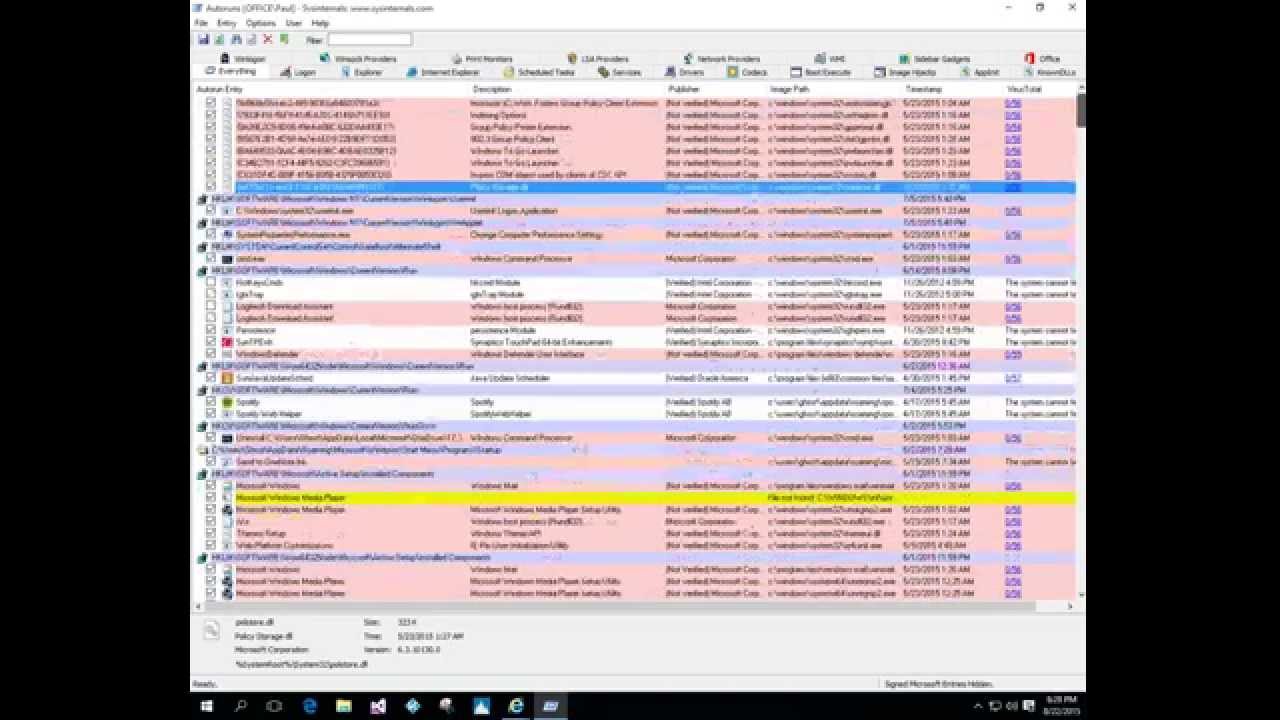Click the green Spotify entry icon
The height and width of the screenshot is (720, 1280).
pos(227,402)
